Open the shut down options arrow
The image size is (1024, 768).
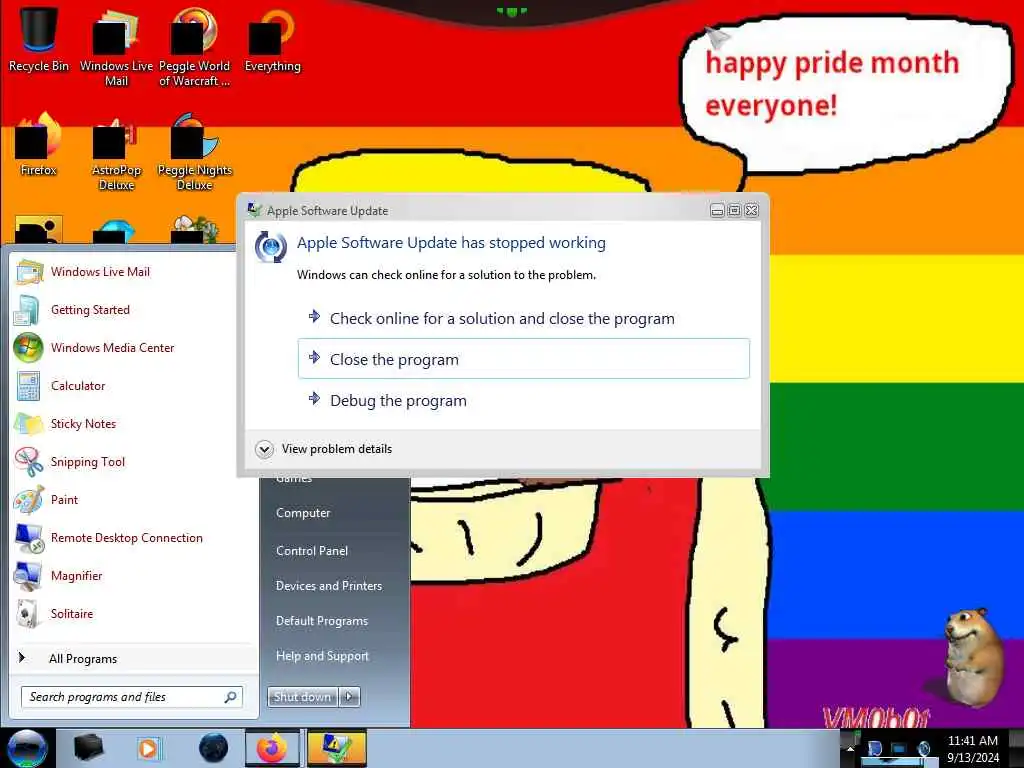349,697
